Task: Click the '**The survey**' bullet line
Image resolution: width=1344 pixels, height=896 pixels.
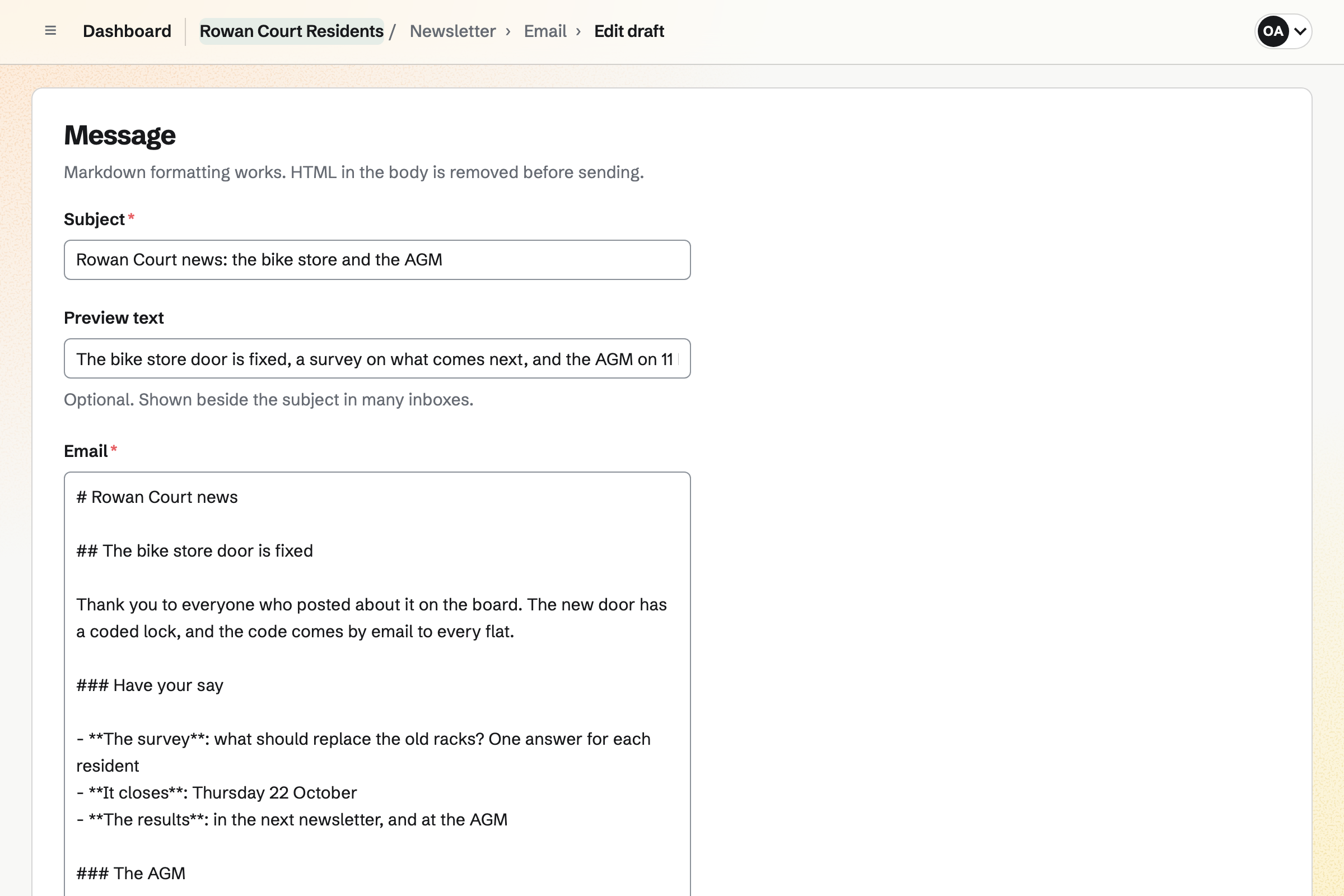Action: (363, 753)
